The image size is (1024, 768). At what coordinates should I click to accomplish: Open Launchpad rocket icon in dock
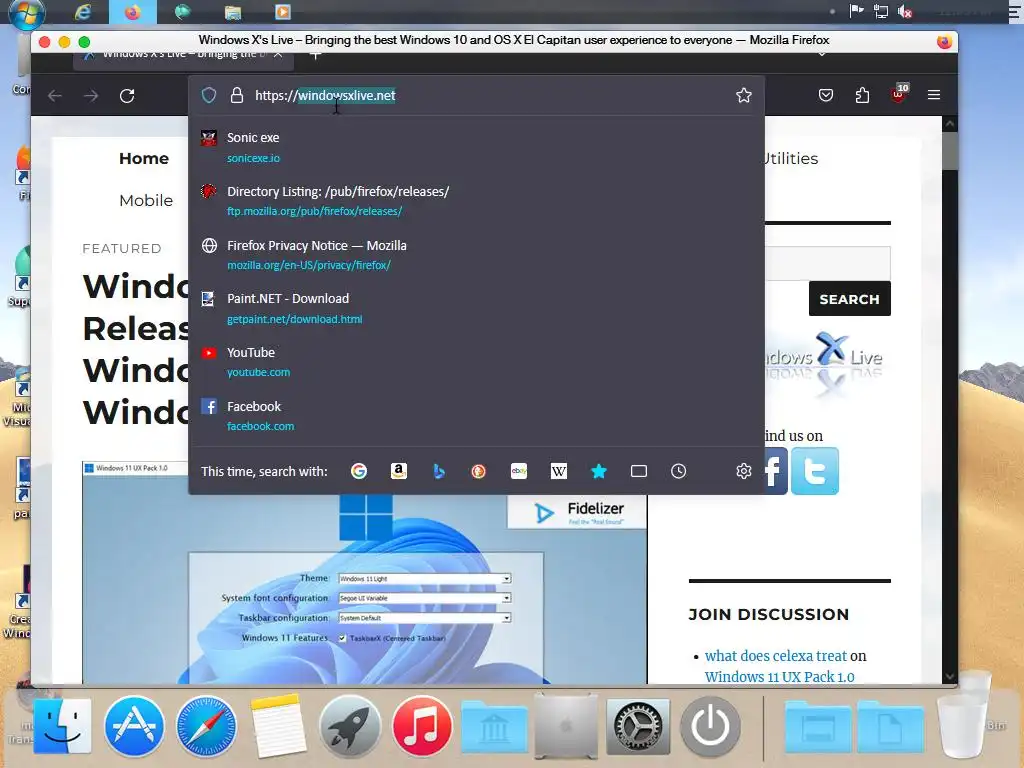350,726
